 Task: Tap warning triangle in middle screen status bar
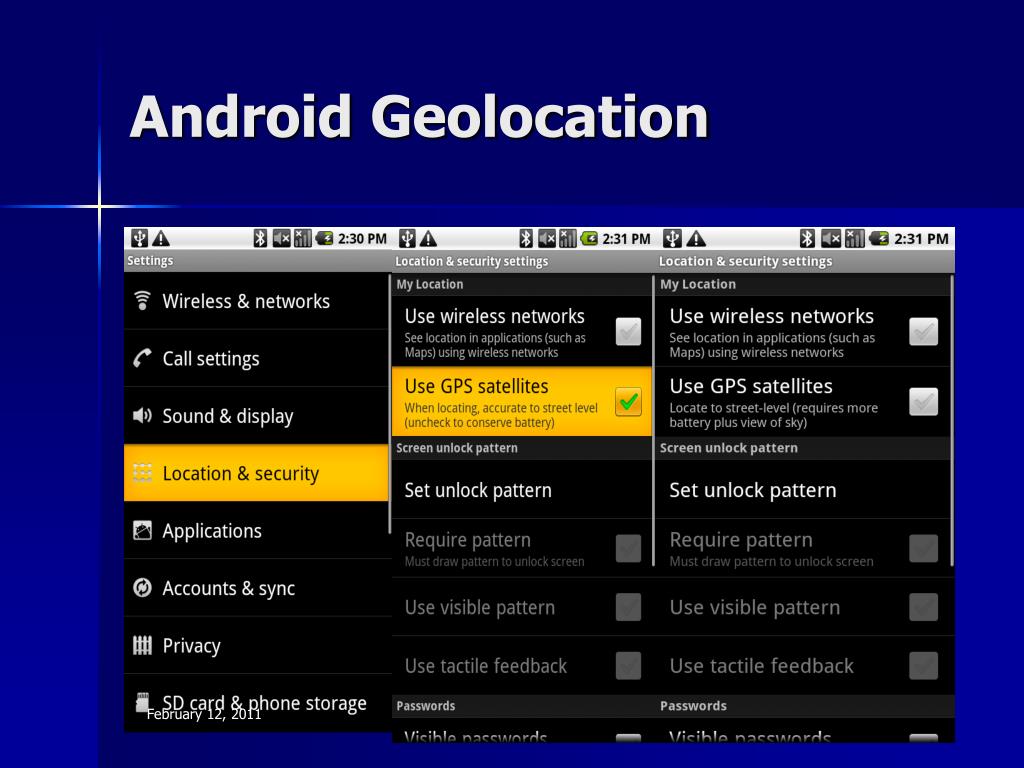428,238
